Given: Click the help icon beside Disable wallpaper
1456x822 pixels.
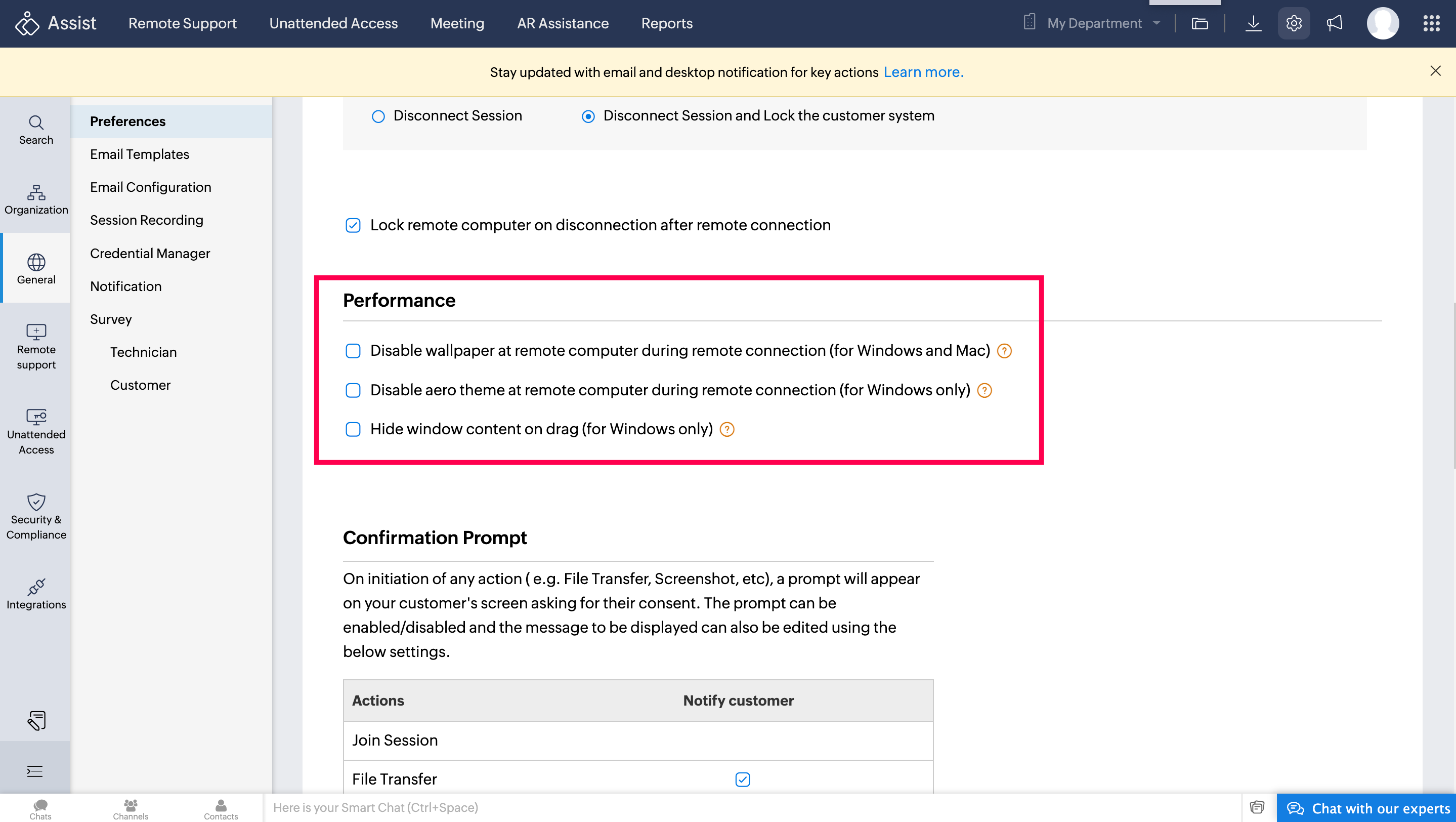Looking at the screenshot, I should pos(1004,351).
